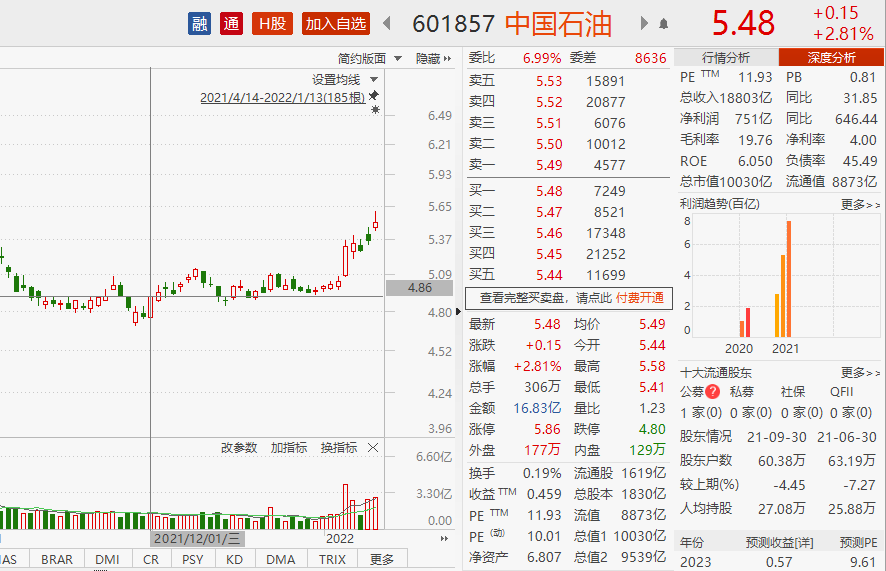
Task: Click the 4.86 crosshair price label
Action: click(x=419, y=288)
